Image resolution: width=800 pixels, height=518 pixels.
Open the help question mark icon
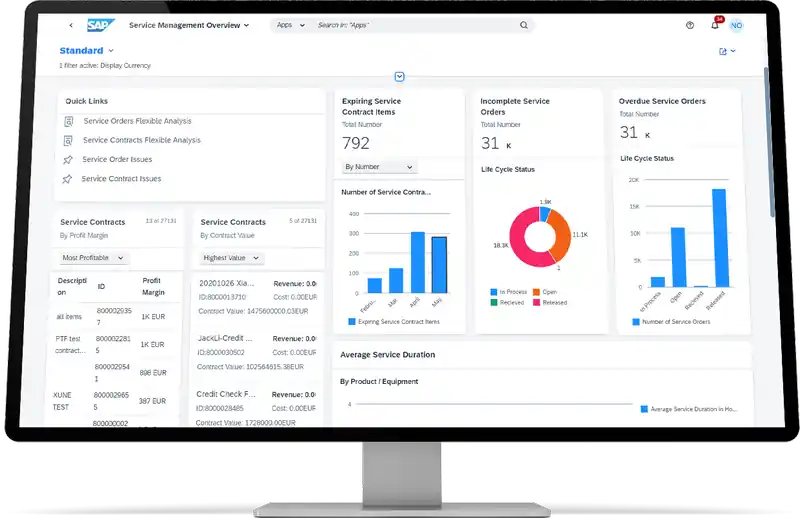tap(690, 25)
